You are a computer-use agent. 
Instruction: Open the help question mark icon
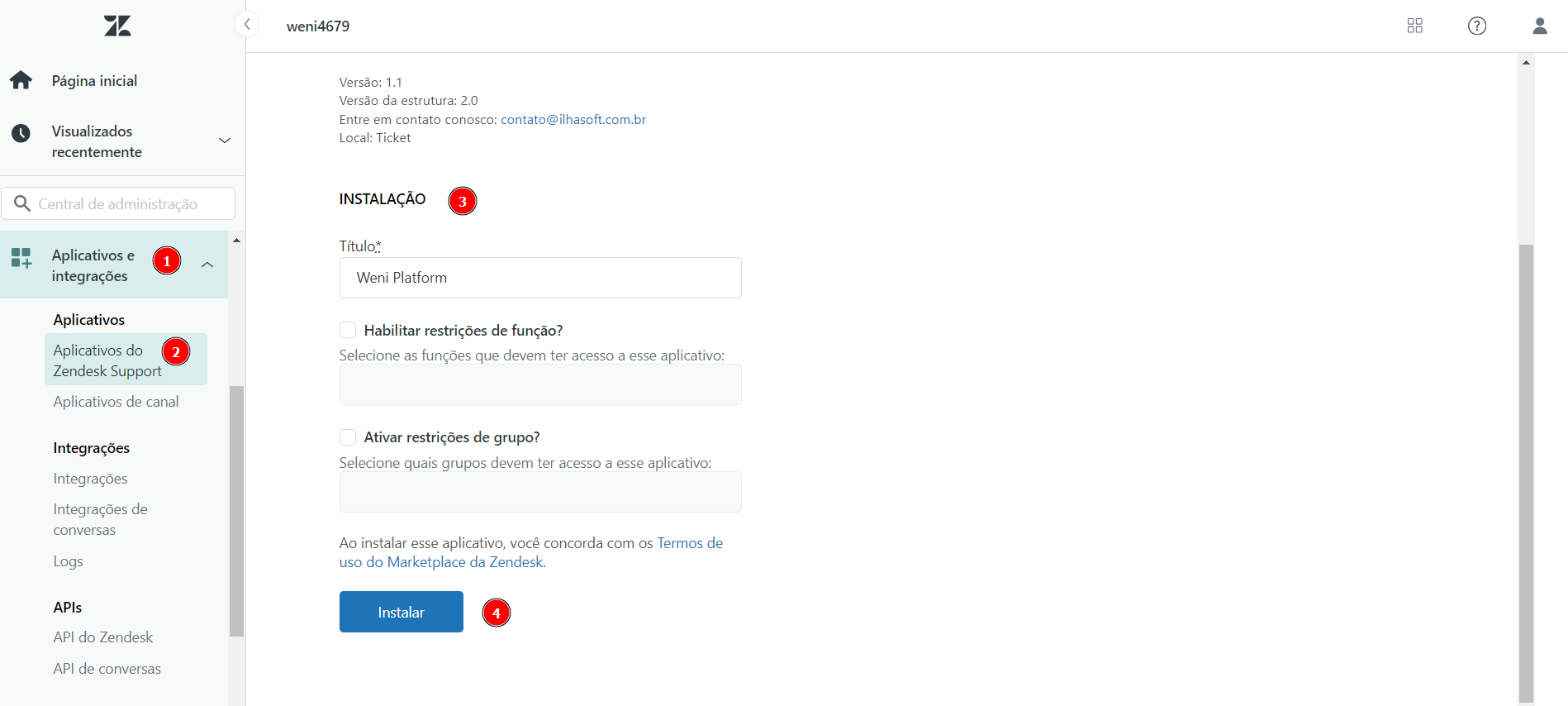click(1477, 26)
